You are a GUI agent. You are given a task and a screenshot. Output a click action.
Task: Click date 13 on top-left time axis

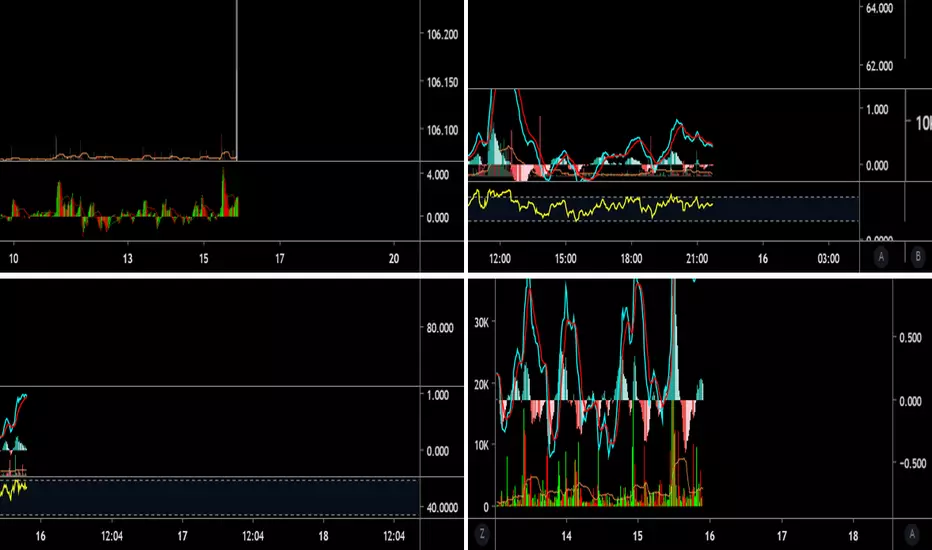coord(127,259)
